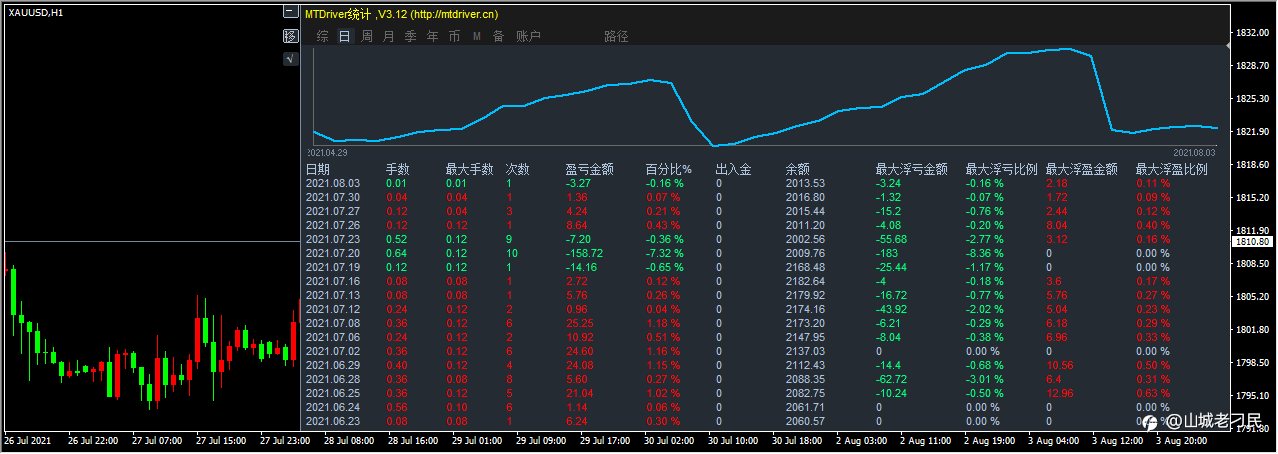The width and height of the screenshot is (1278, 454).
Task: Open the 年 yearly tab
Action: pyautogui.click(x=432, y=36)
